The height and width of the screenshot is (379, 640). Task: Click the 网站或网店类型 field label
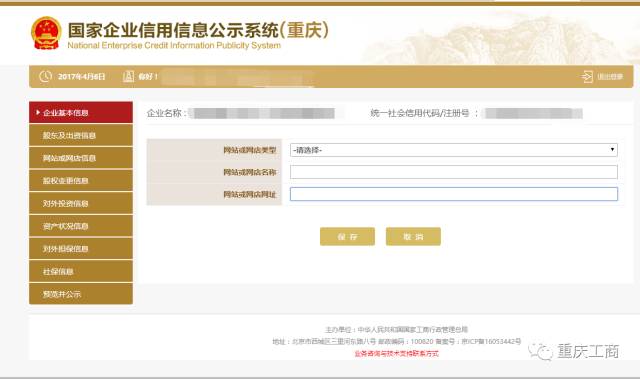(250, 150)
